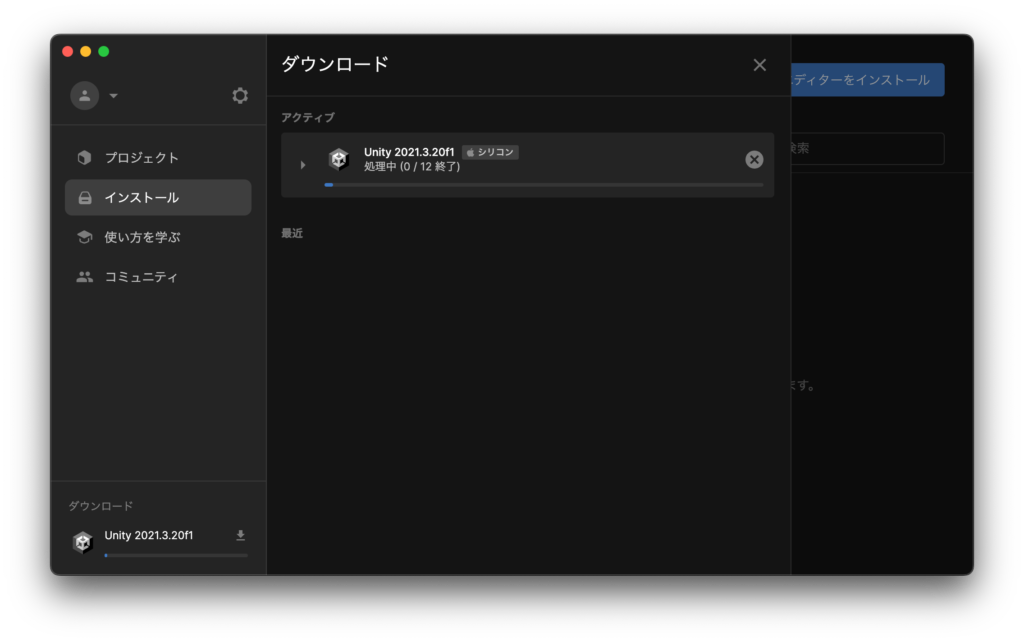
Task: Click the graduation cap learn icon
Action: pos(84,237)
